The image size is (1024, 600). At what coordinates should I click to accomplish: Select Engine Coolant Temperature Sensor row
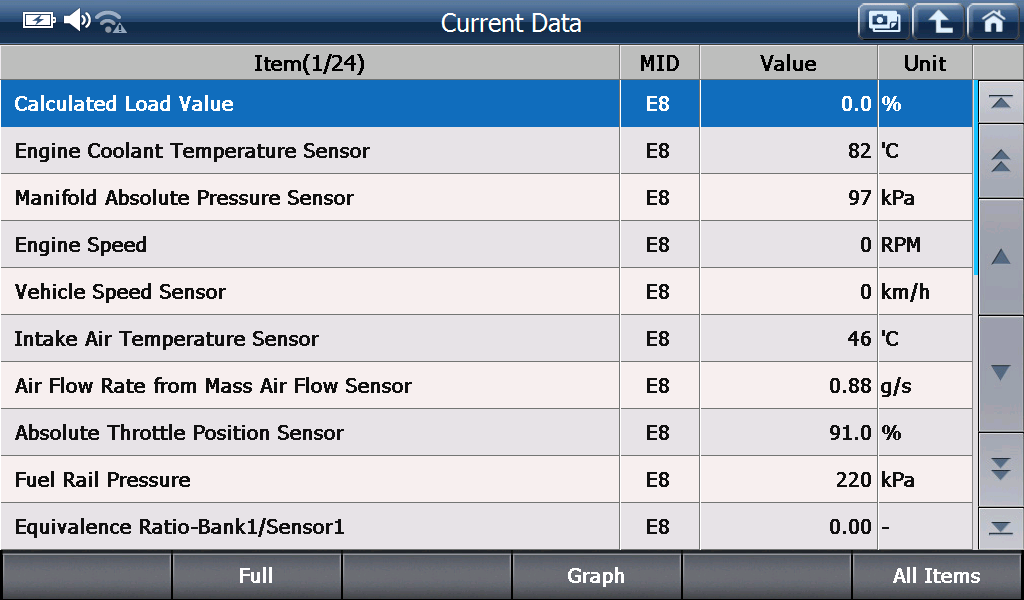(x=487, y=151)
